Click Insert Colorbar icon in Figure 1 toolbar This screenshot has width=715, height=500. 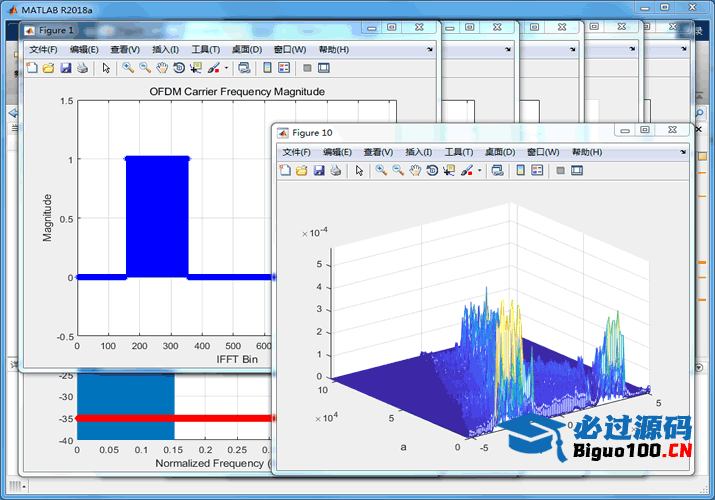tap(267, 68)
